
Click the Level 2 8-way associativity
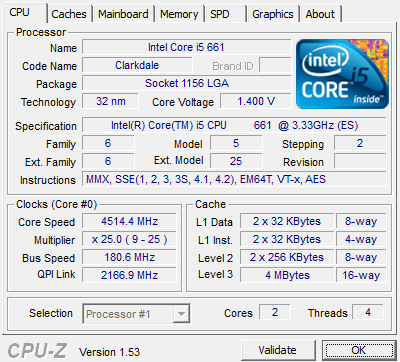361,257
